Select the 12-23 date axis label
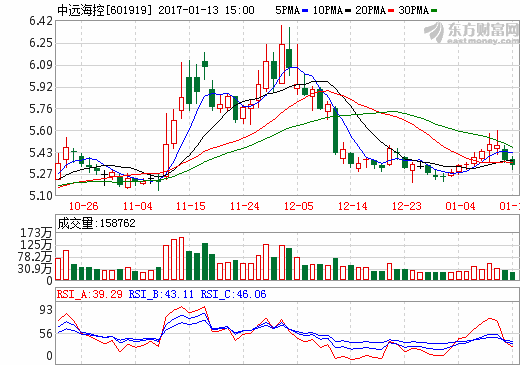This screenshot has height=365, width=520. (407, 206)
